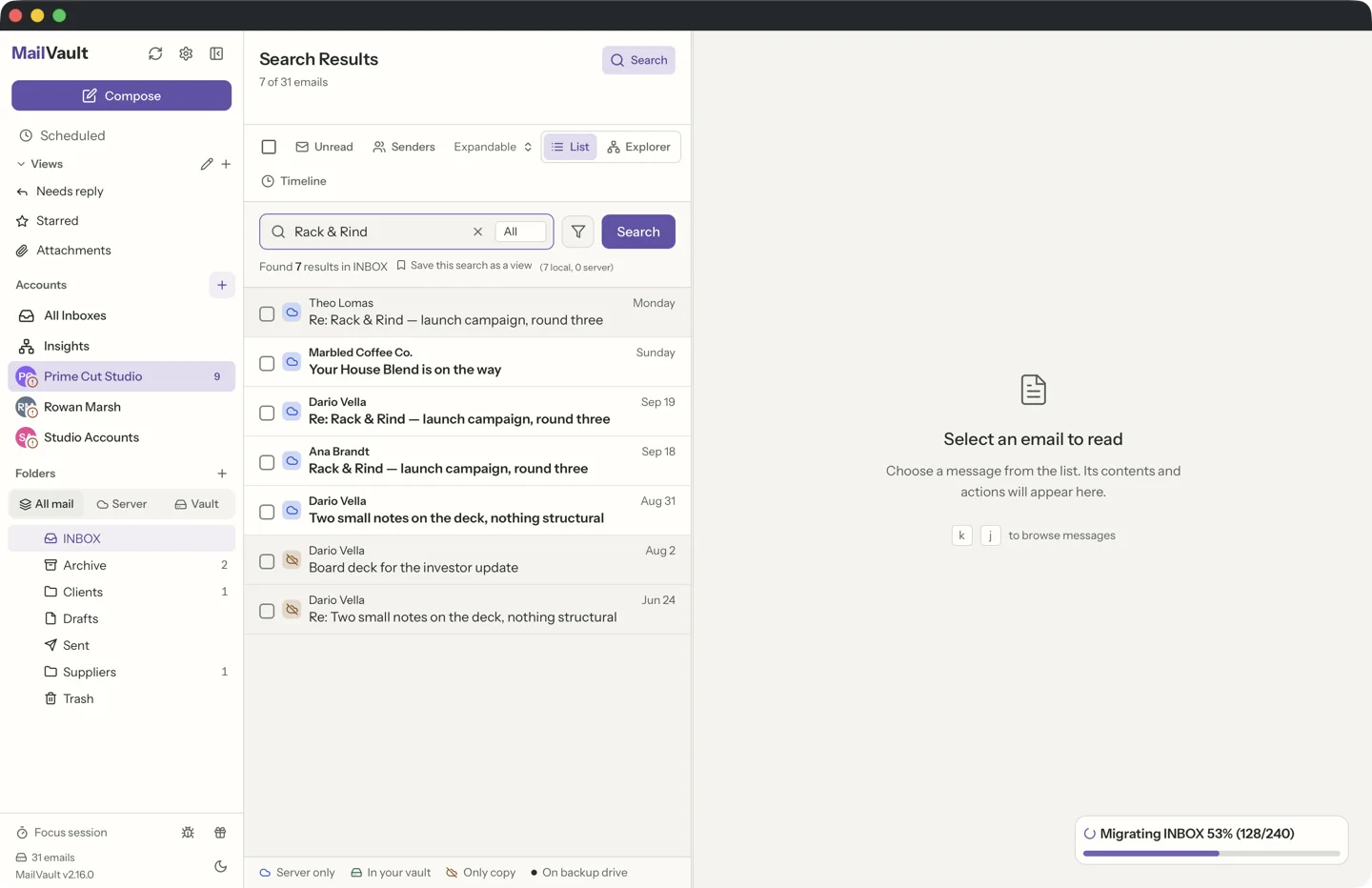The image size is (1372, 888).
Task: Open the filter funnel icon
Action: (x=578, y=232)
